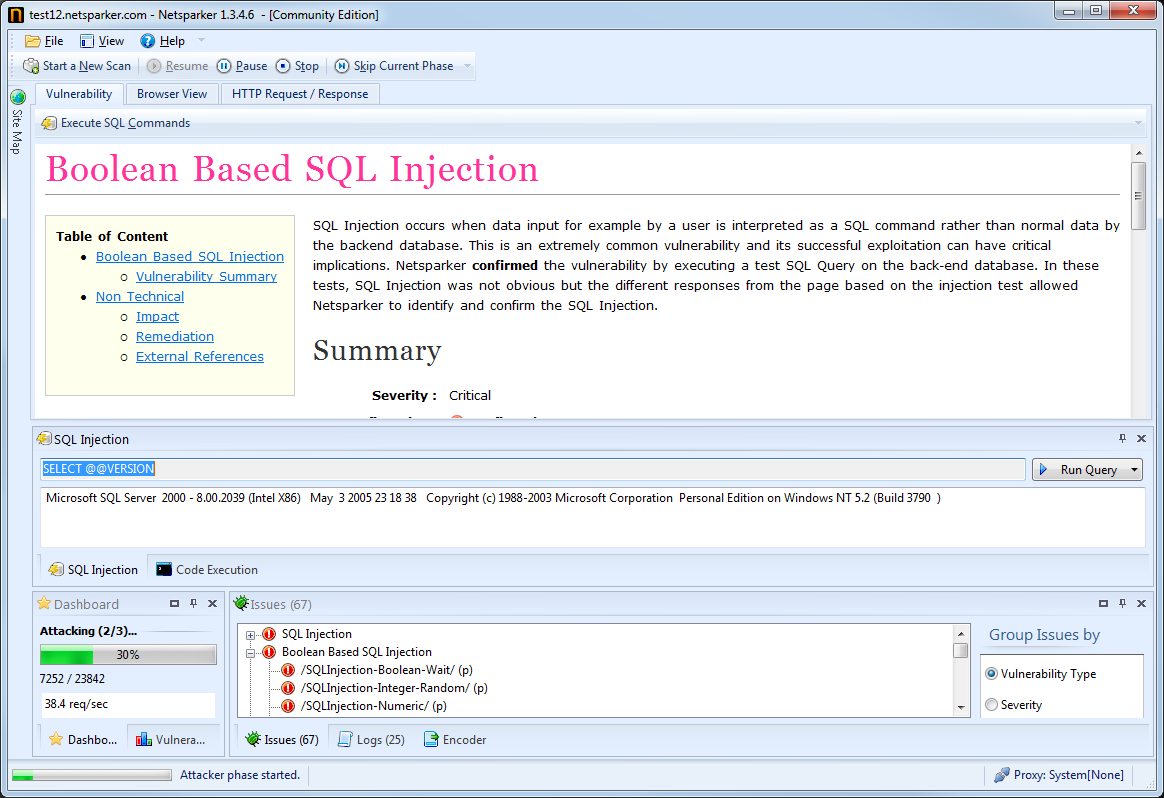1164x798 pixels.
Task: Click the SQL query input field
Action: 532,469
